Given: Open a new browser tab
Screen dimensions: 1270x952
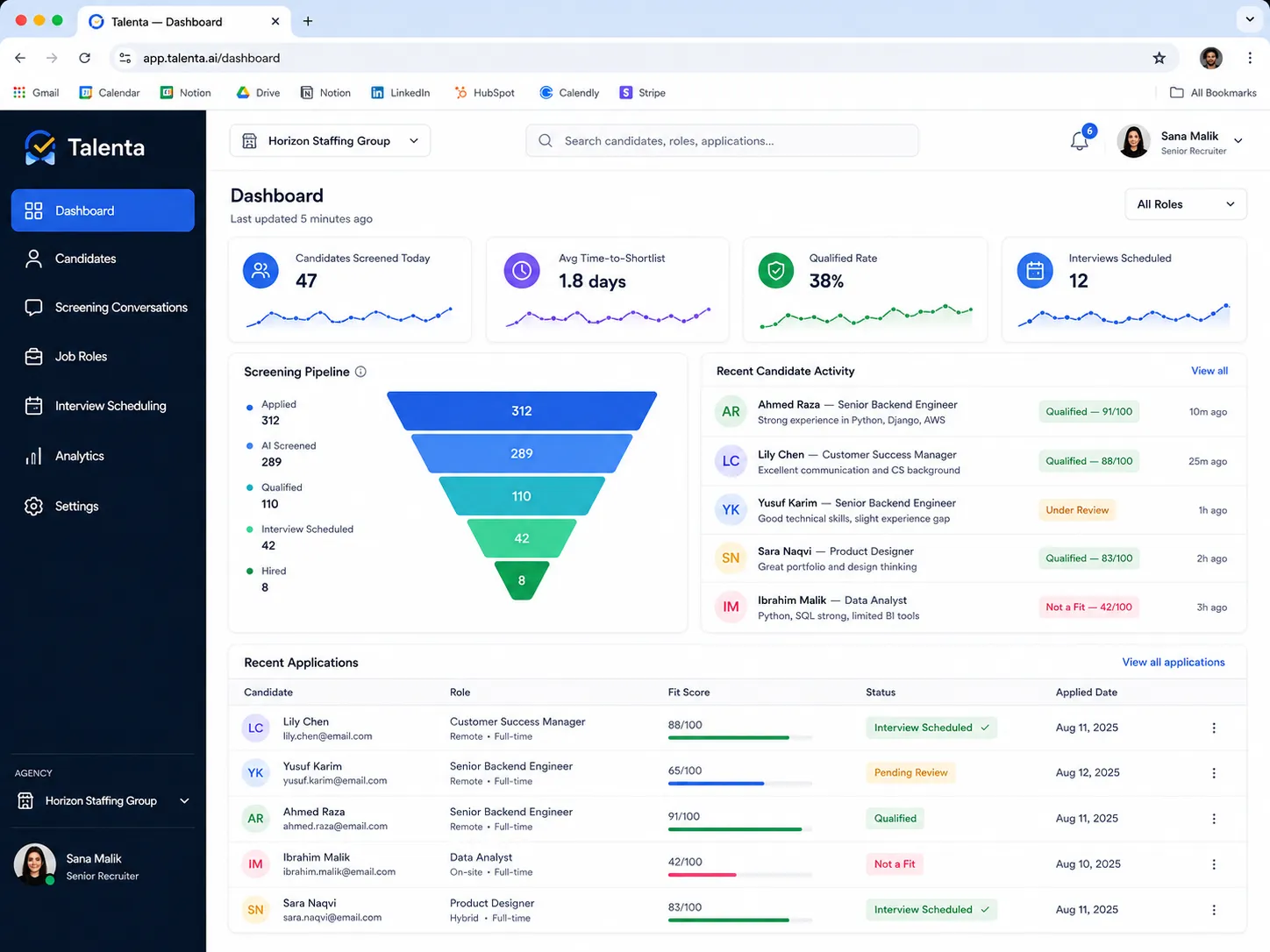Looking at the screenshot, I should pos(308,21).
